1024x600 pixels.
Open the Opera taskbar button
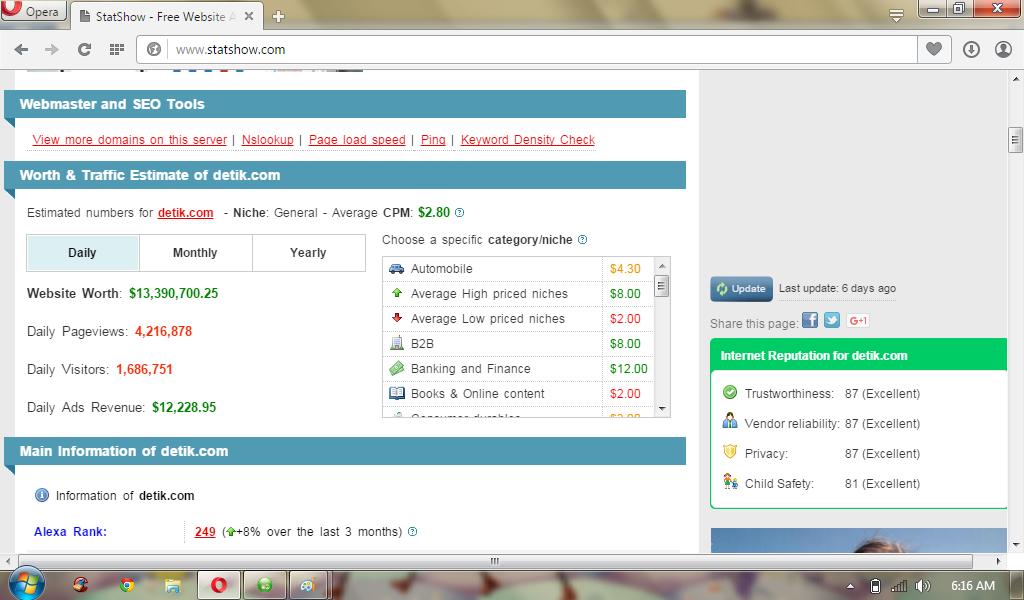tap(219, 584)
